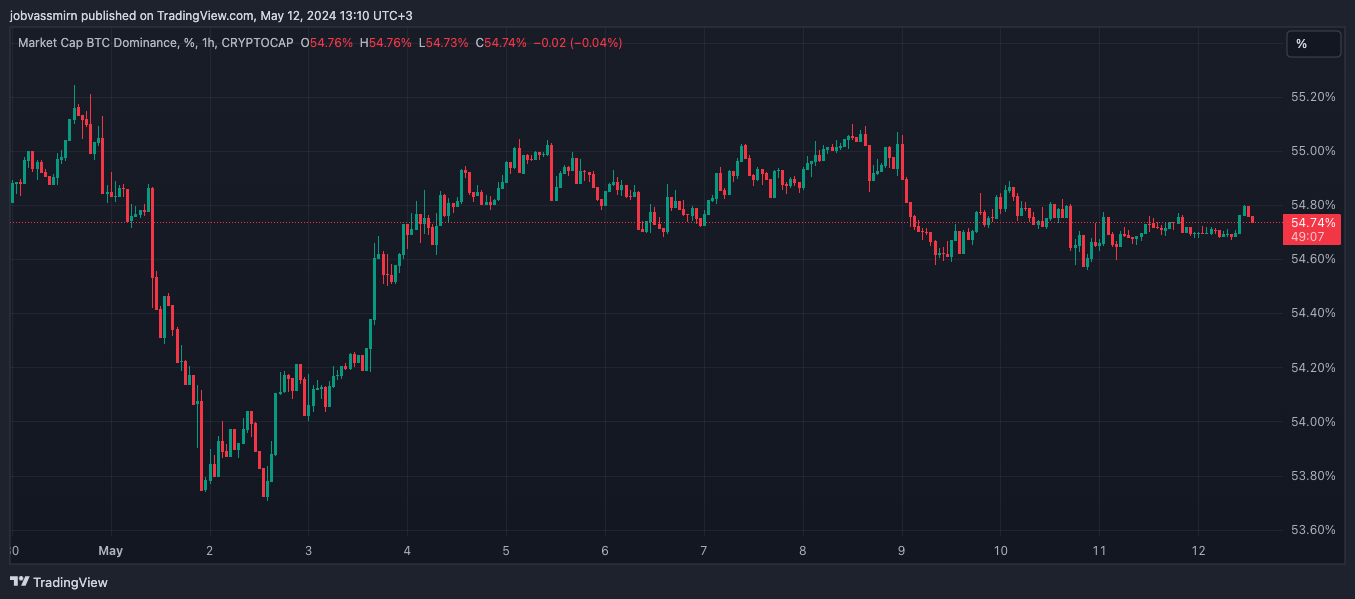Click the 5 date label on time axis
1355x599 pixels.
506,551
